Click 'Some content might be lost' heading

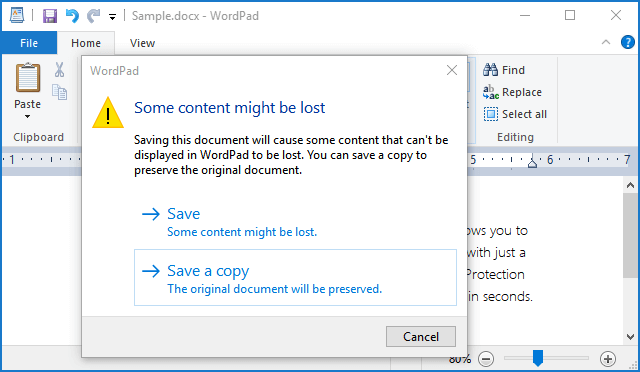pyautogui.click(x=229, y=108)
